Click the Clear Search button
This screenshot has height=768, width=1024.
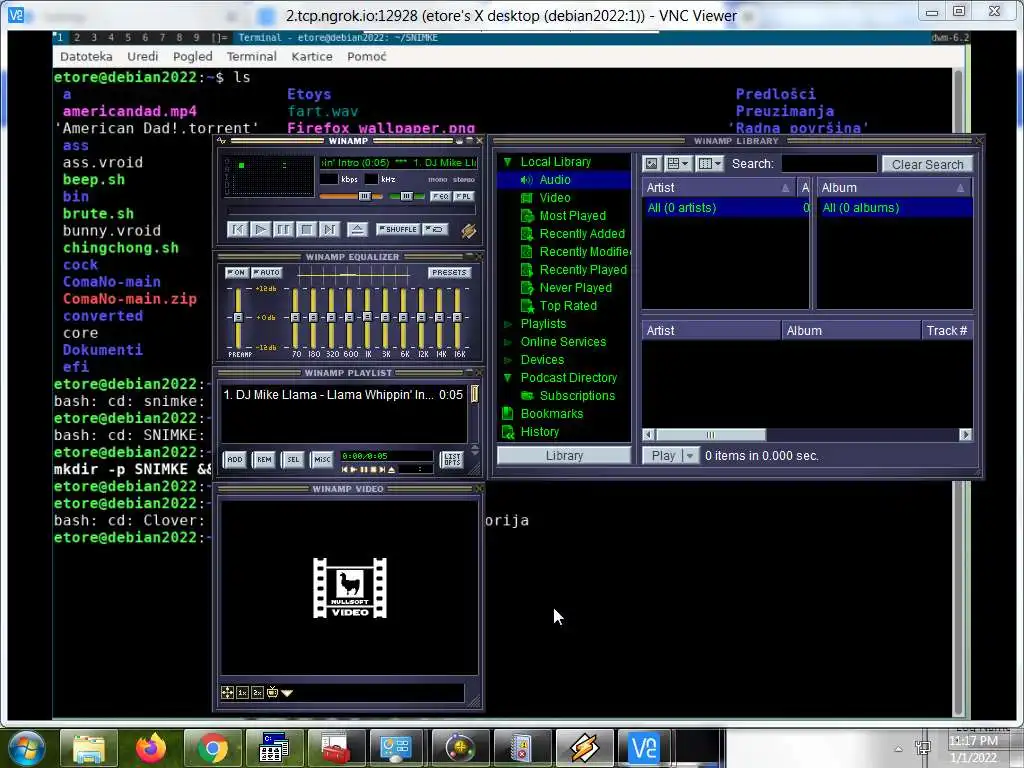tap(927, 165)
